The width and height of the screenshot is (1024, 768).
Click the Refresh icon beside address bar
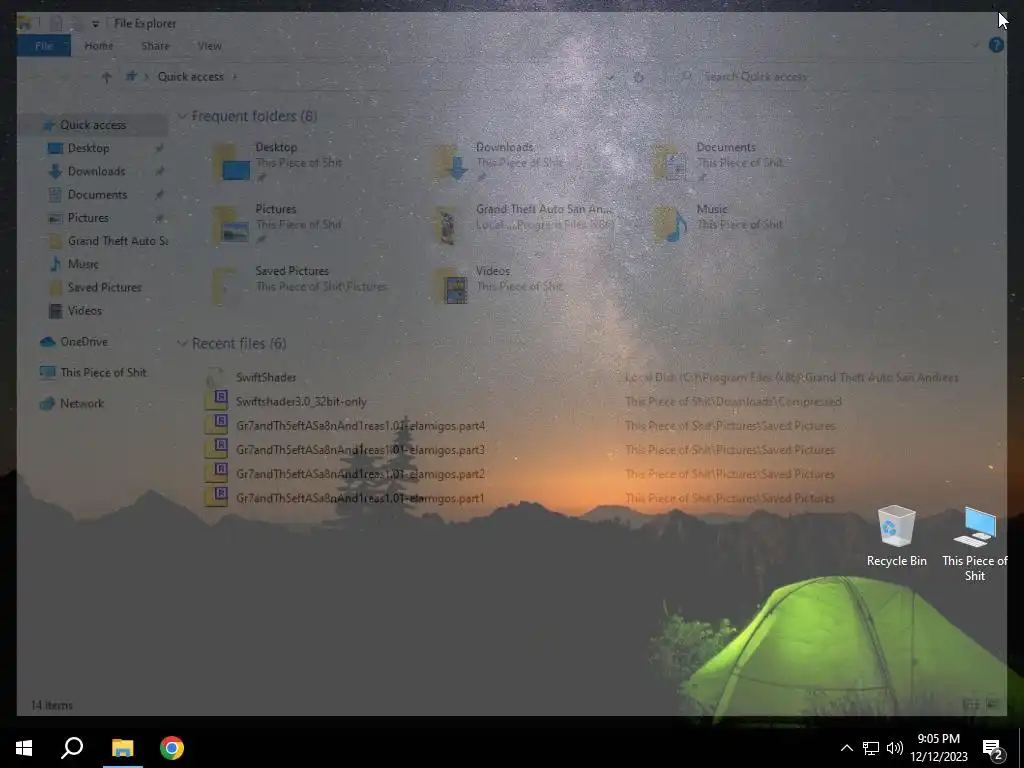pyautogui.click(x=638, y=77)
